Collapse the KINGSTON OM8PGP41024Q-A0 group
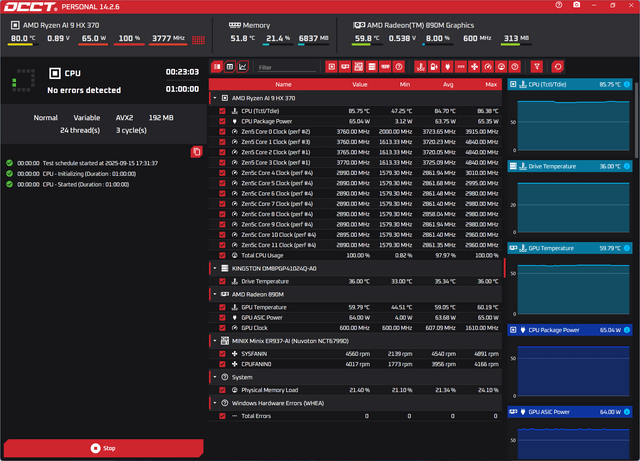This screenshot has height=461, width=640. tap(215, 268)
